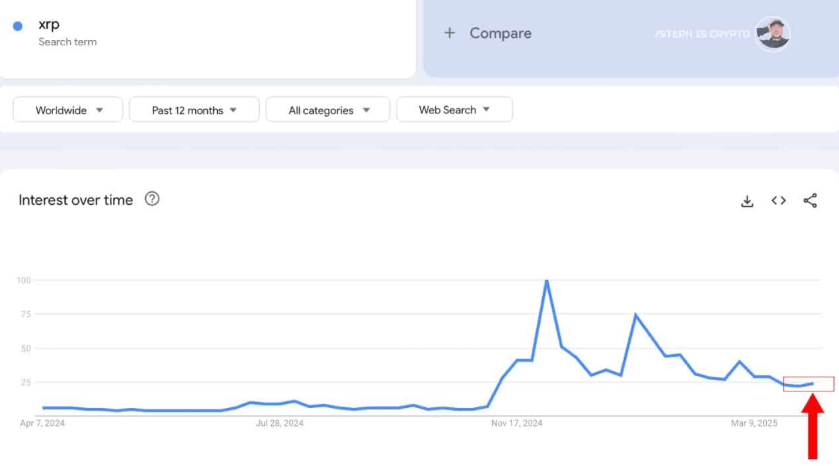Click the Interest over time heading
This screenshot has width=839, height=466.
click(75, 200)
